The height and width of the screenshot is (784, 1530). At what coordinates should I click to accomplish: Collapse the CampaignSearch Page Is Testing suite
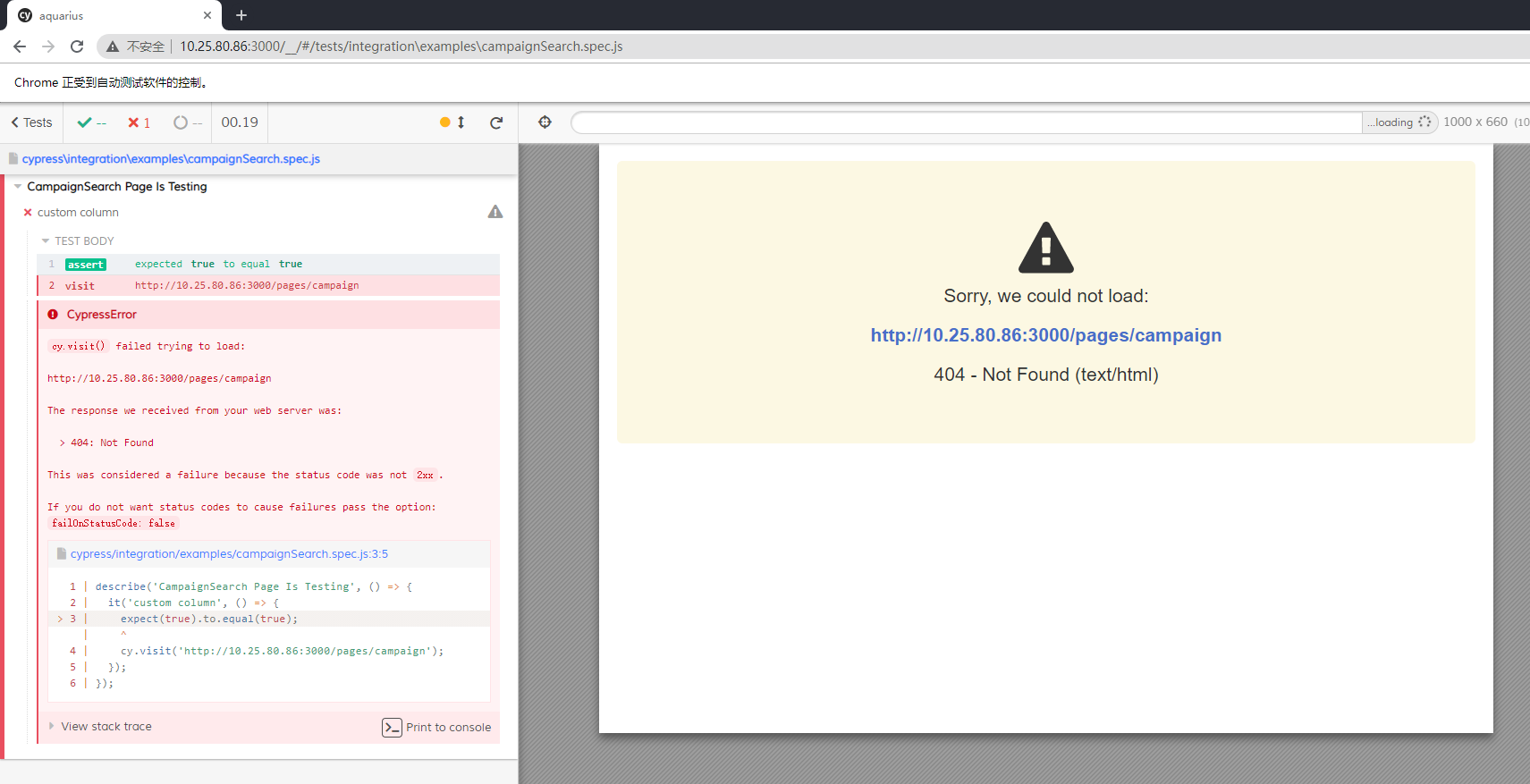(x=117, y=187)
